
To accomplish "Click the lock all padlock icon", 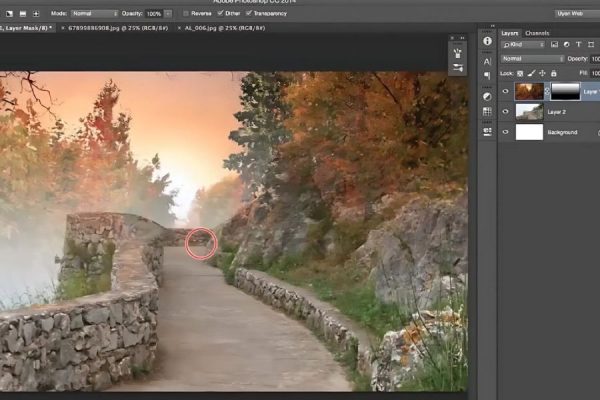I will (551, 74).
